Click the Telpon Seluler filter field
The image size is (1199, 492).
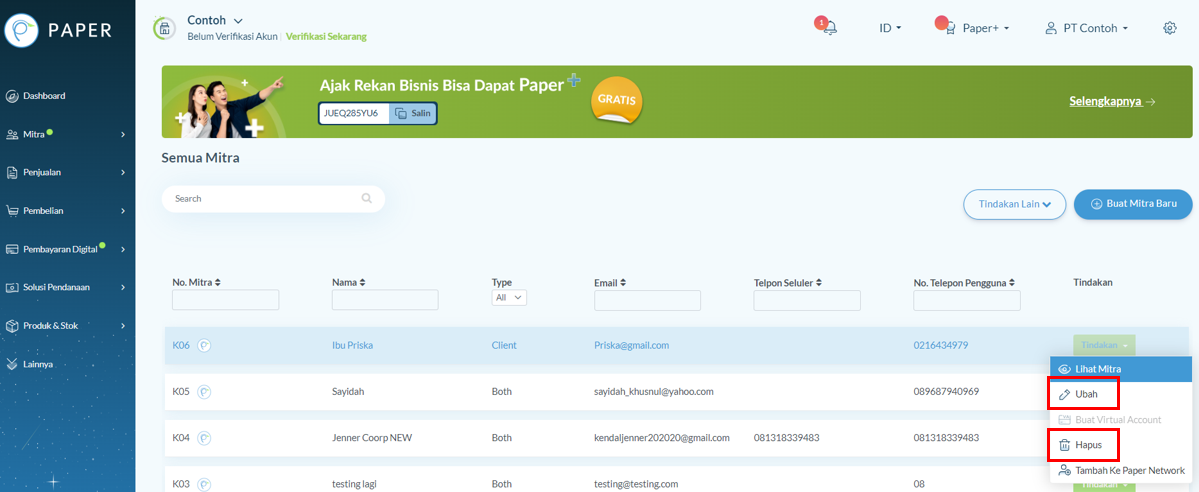807,300
